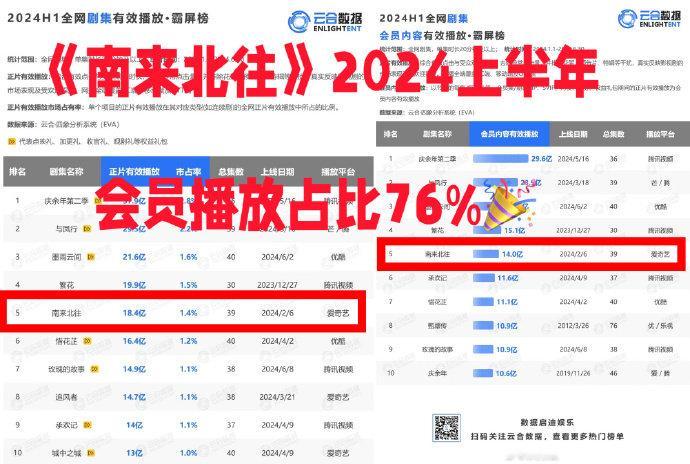
Task: Click 庆余年第二季 in the left table
Action: tap(66, 201)
